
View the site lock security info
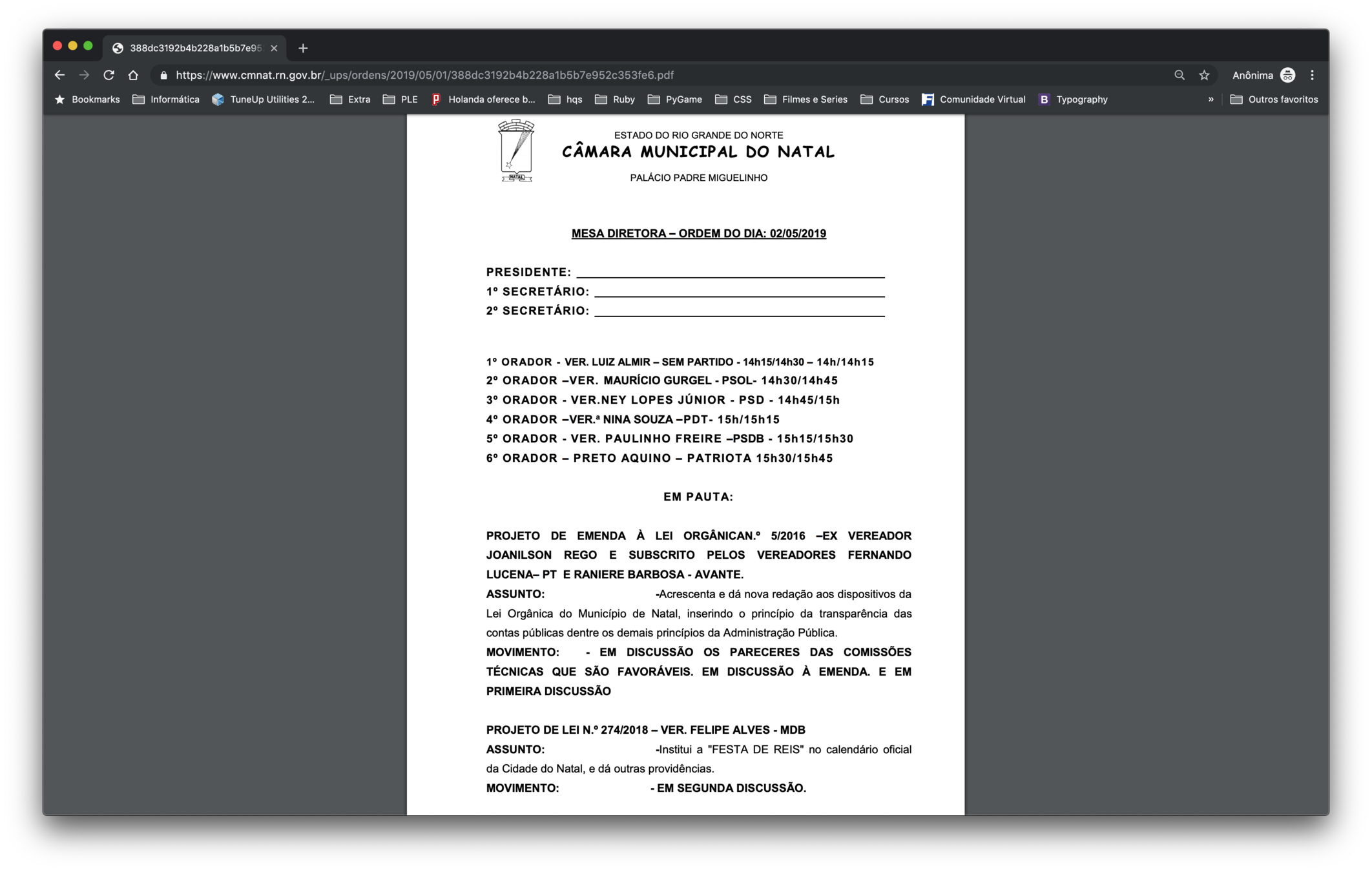coord(163,75)
